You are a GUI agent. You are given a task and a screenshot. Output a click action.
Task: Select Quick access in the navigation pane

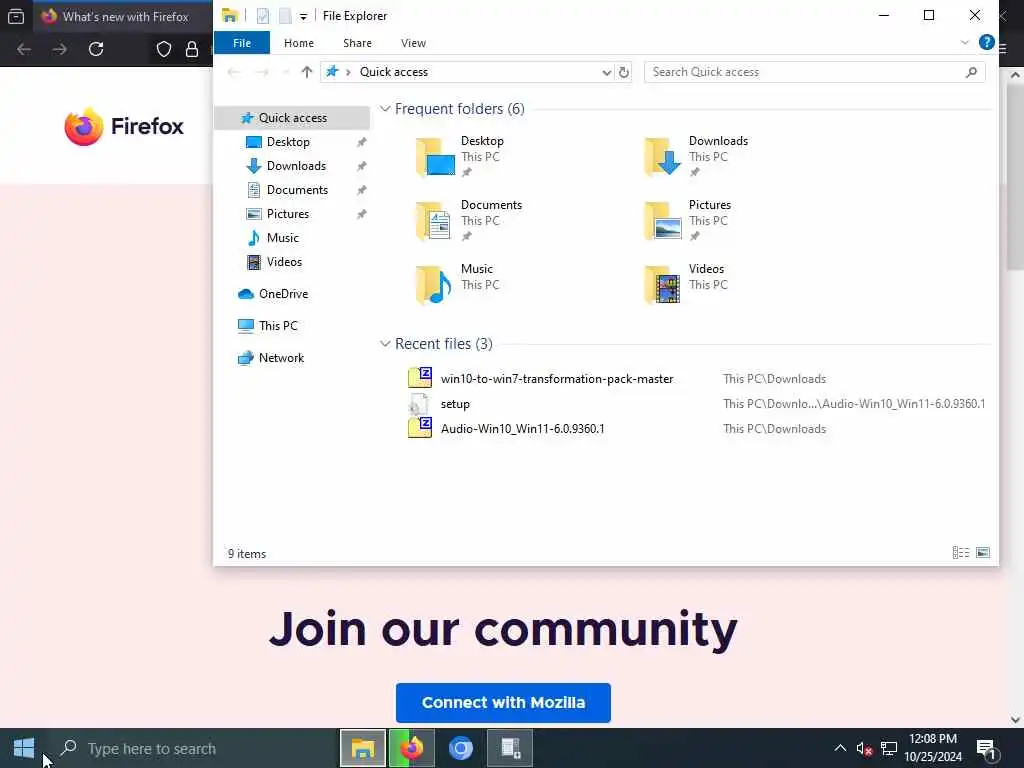[292, 118]
